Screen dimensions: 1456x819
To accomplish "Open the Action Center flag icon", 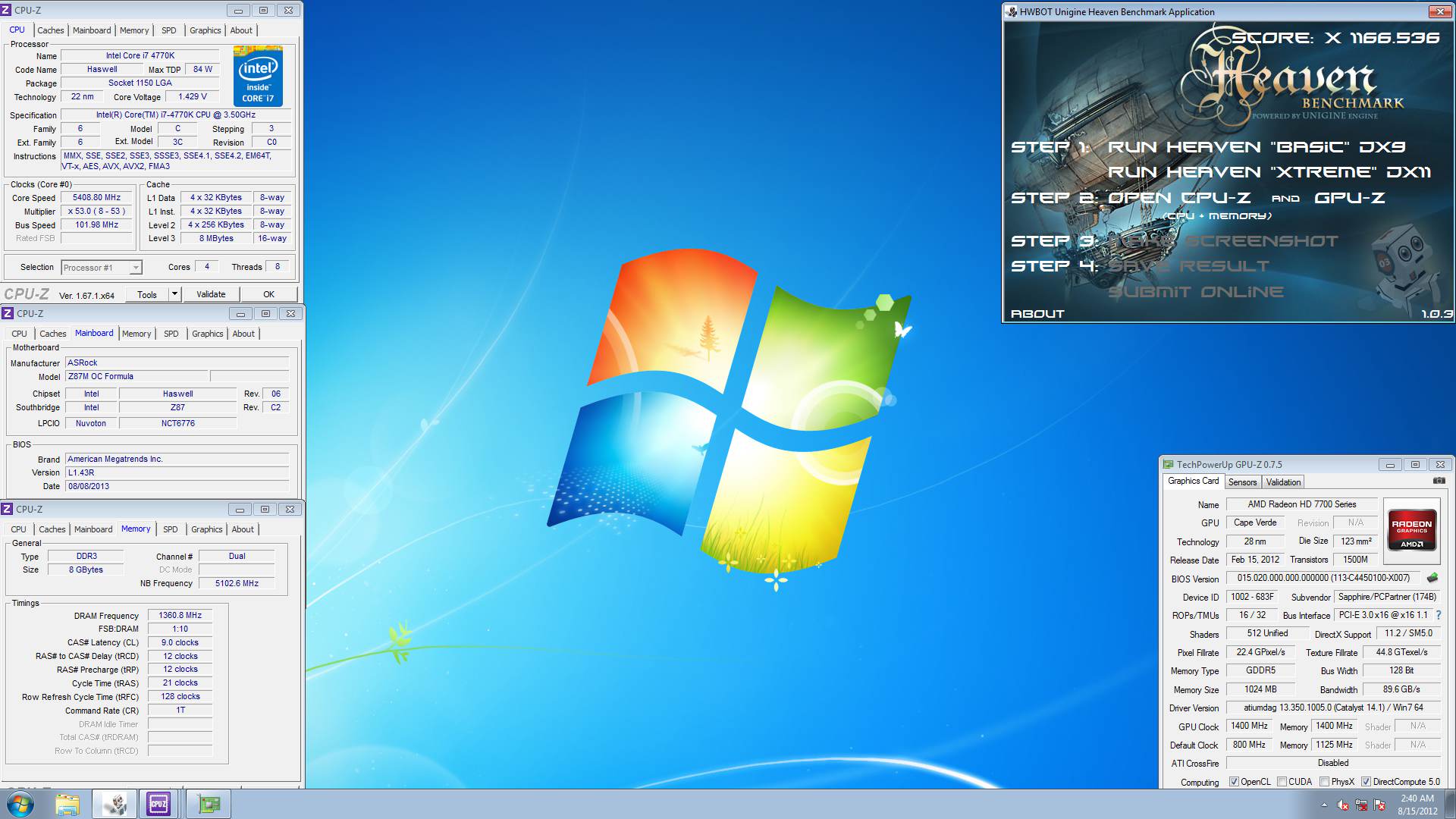I will point(1379,805).
